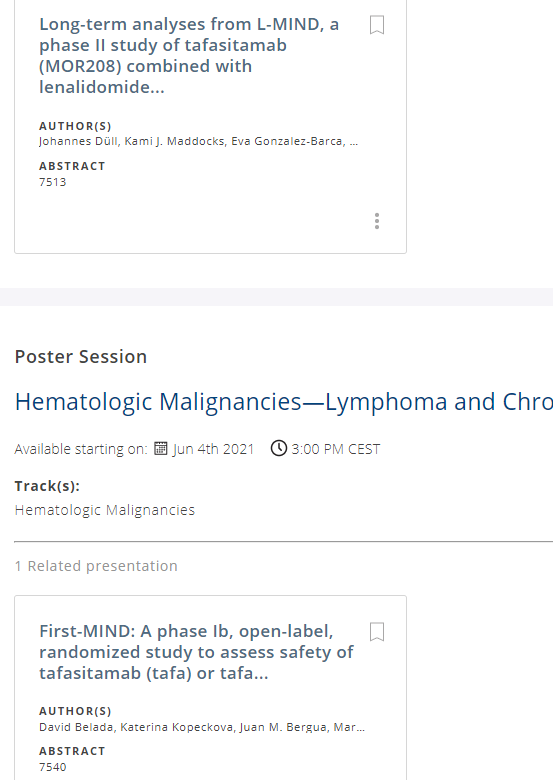Click the Track(s) label

47,486
